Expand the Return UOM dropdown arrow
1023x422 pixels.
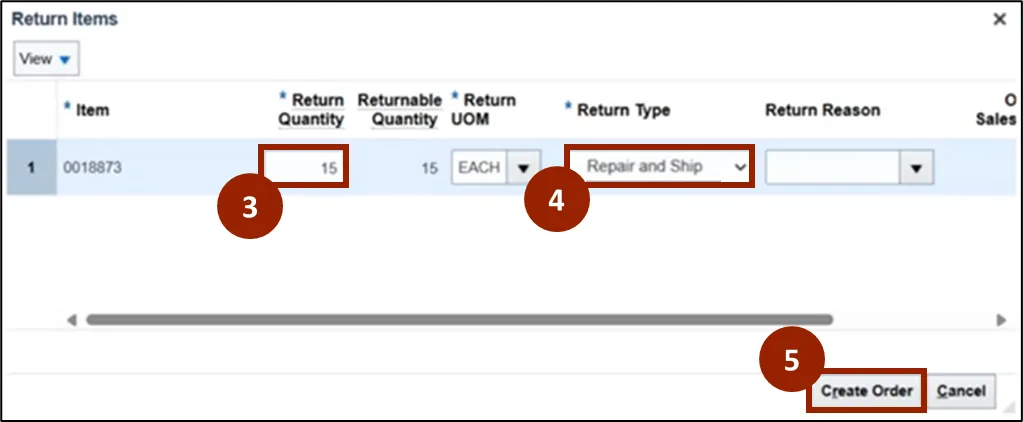(x=522, y=168)
